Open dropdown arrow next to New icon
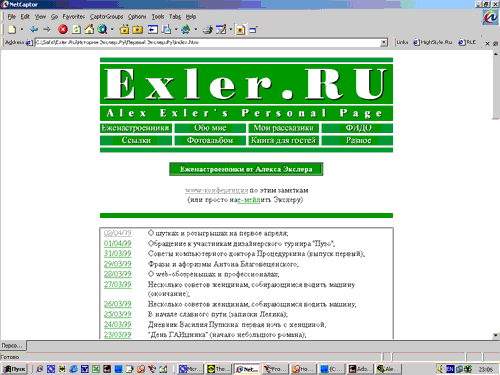The height and width of the screenshot is (375, 500). (22, 30)
